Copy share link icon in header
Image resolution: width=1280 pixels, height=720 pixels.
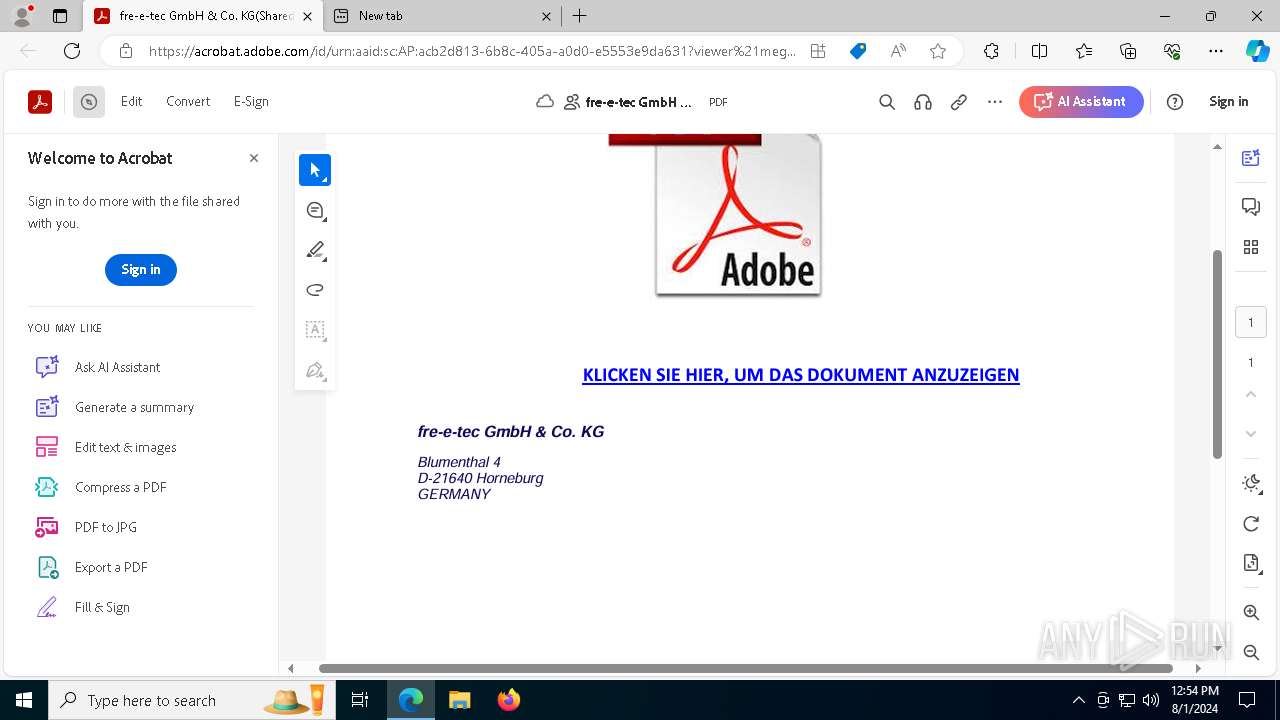959,101
